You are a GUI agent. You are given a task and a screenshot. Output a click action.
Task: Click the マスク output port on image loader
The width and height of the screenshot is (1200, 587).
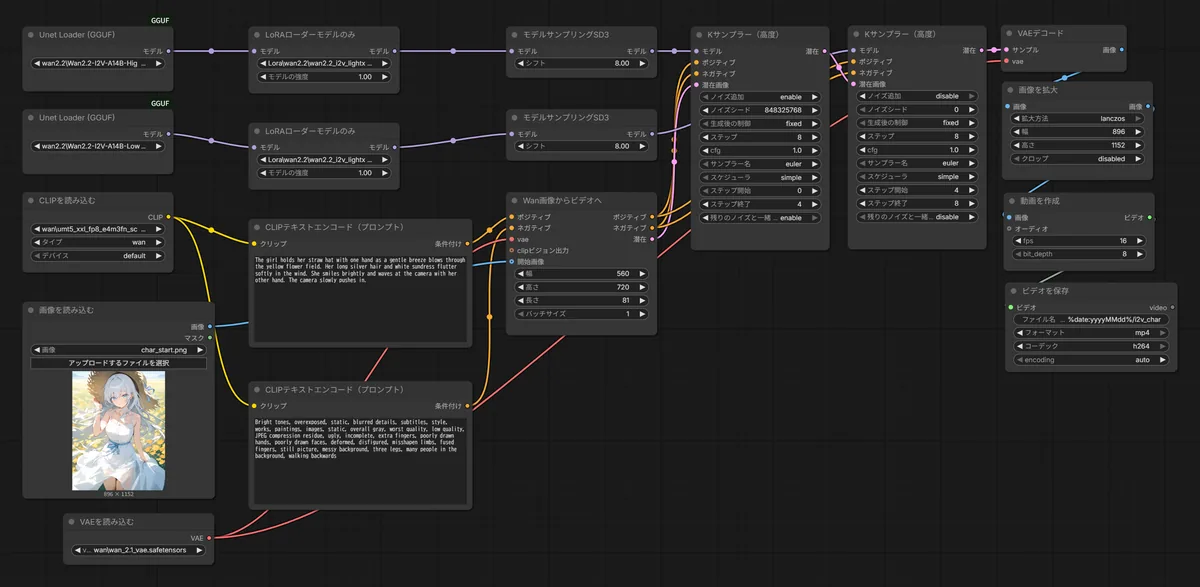point(209,338)
